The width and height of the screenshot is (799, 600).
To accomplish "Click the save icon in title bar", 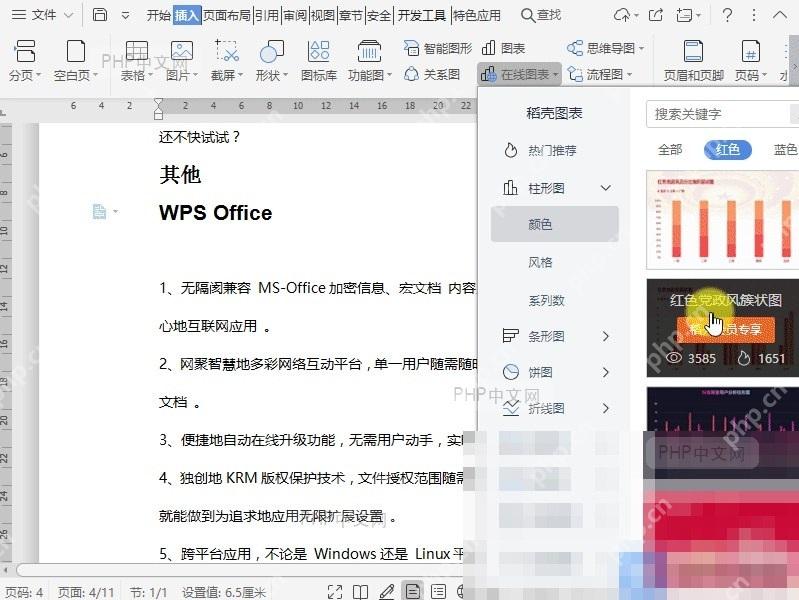I will click(x=100, y=15).
